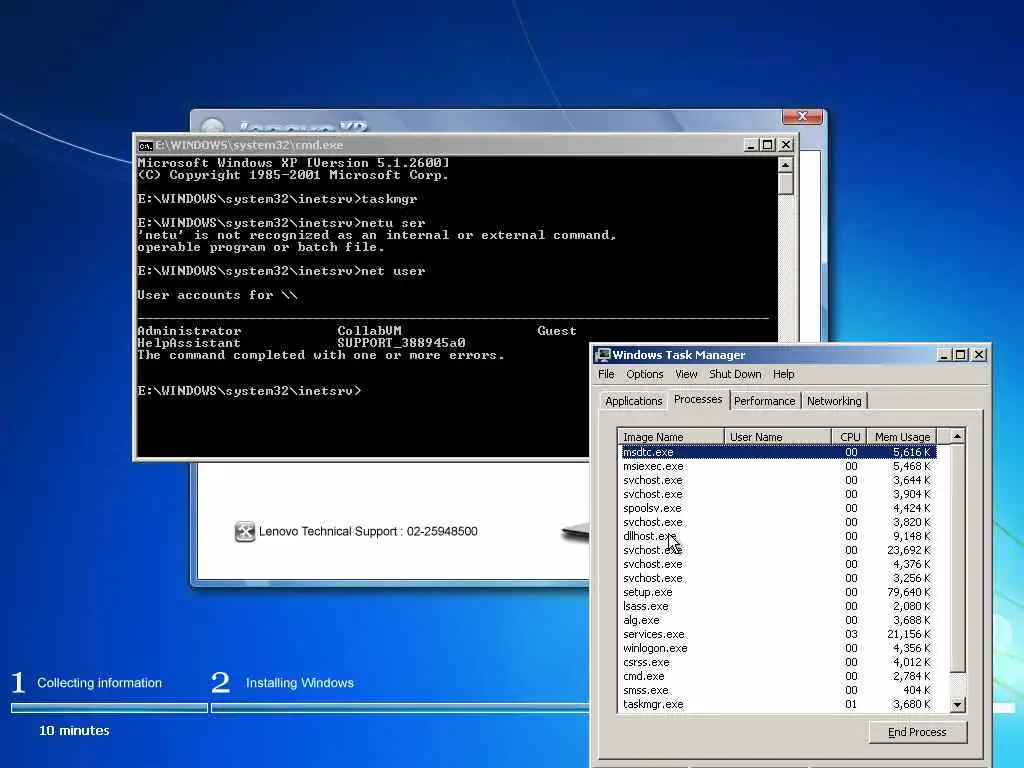
Task: Click the Lenovo Technical Support phone text
Action: 368,532
